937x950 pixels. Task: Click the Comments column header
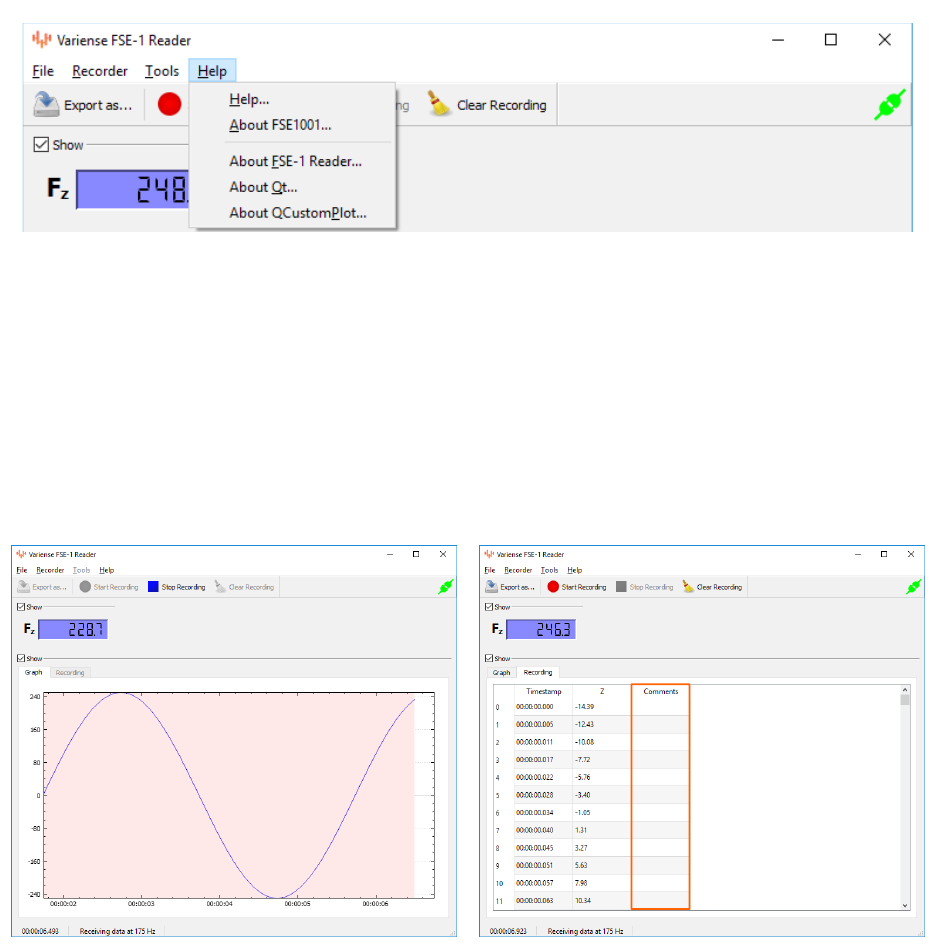coord(661,691)
